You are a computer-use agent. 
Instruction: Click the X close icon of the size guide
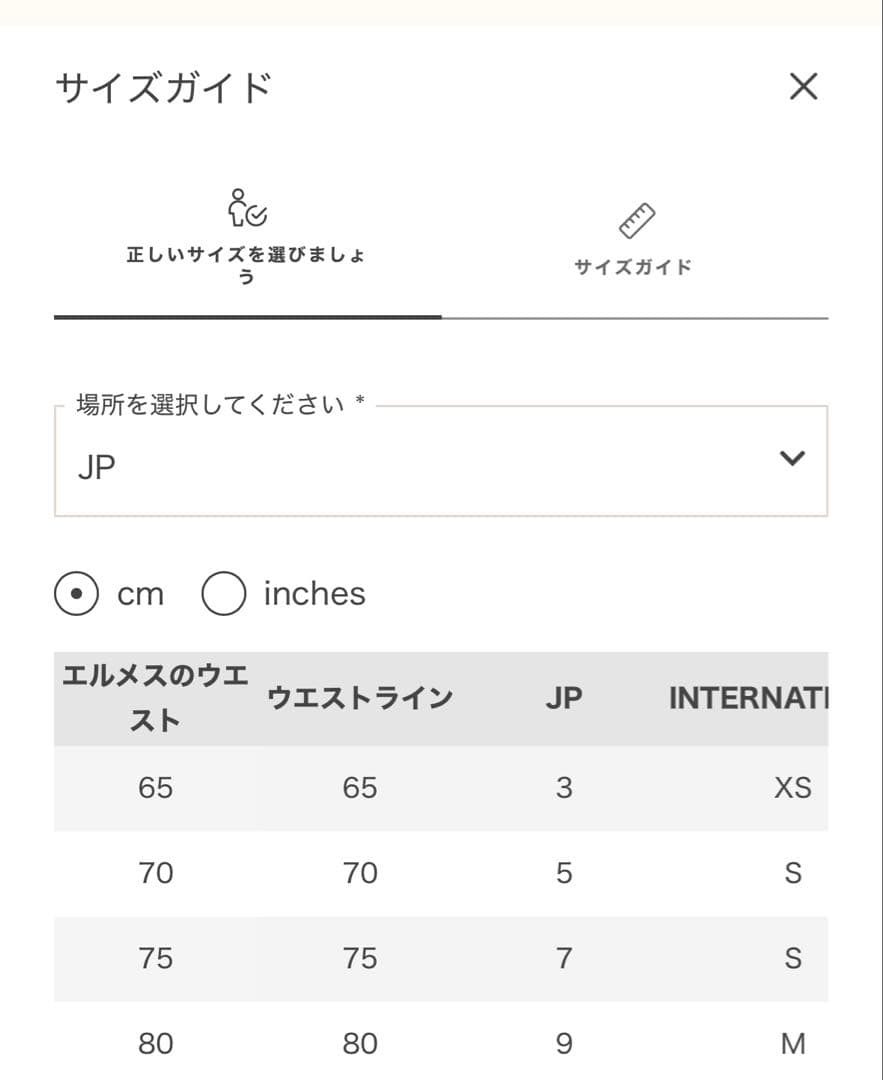point(804,87)
